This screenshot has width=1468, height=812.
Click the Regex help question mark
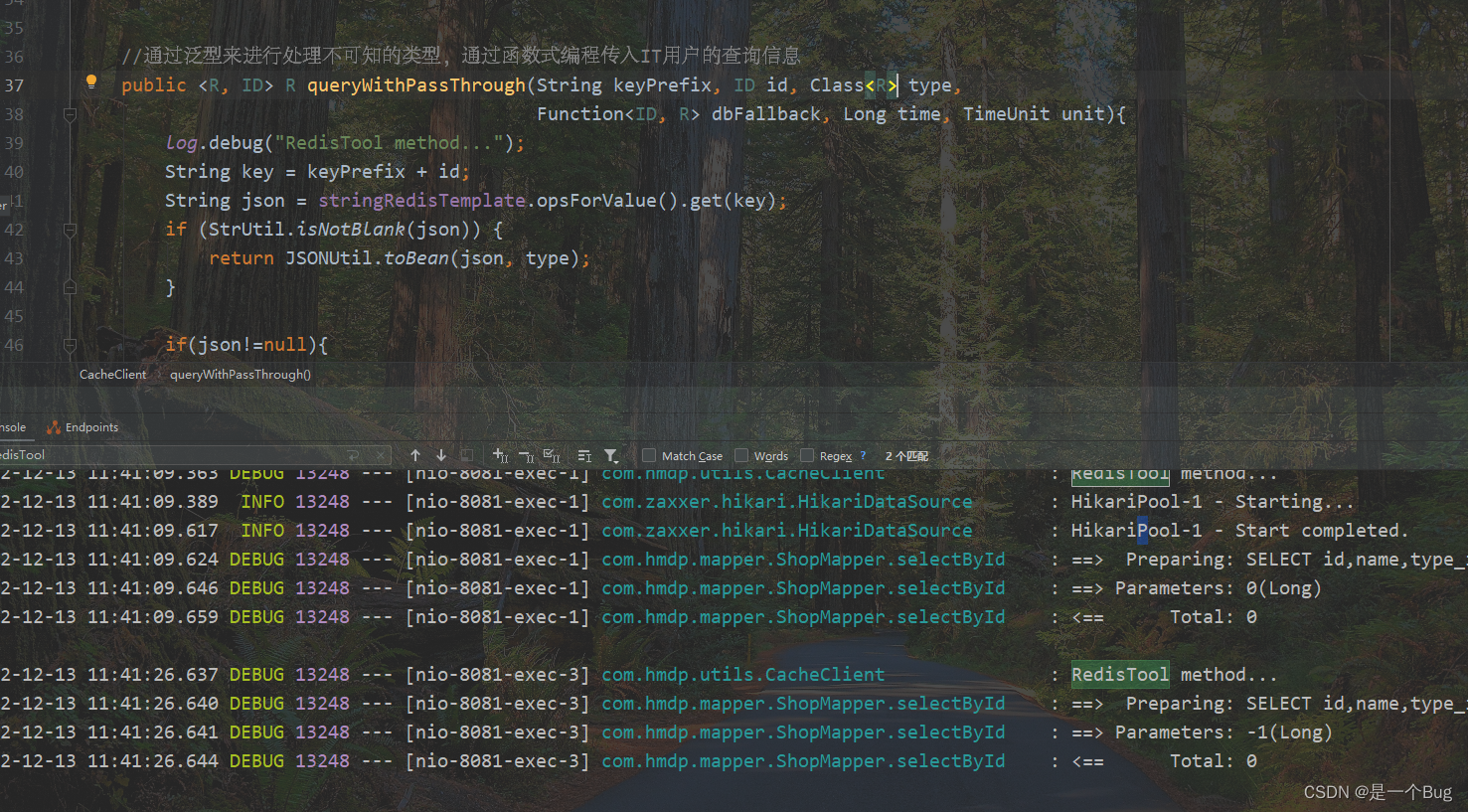tap(863, 455)
